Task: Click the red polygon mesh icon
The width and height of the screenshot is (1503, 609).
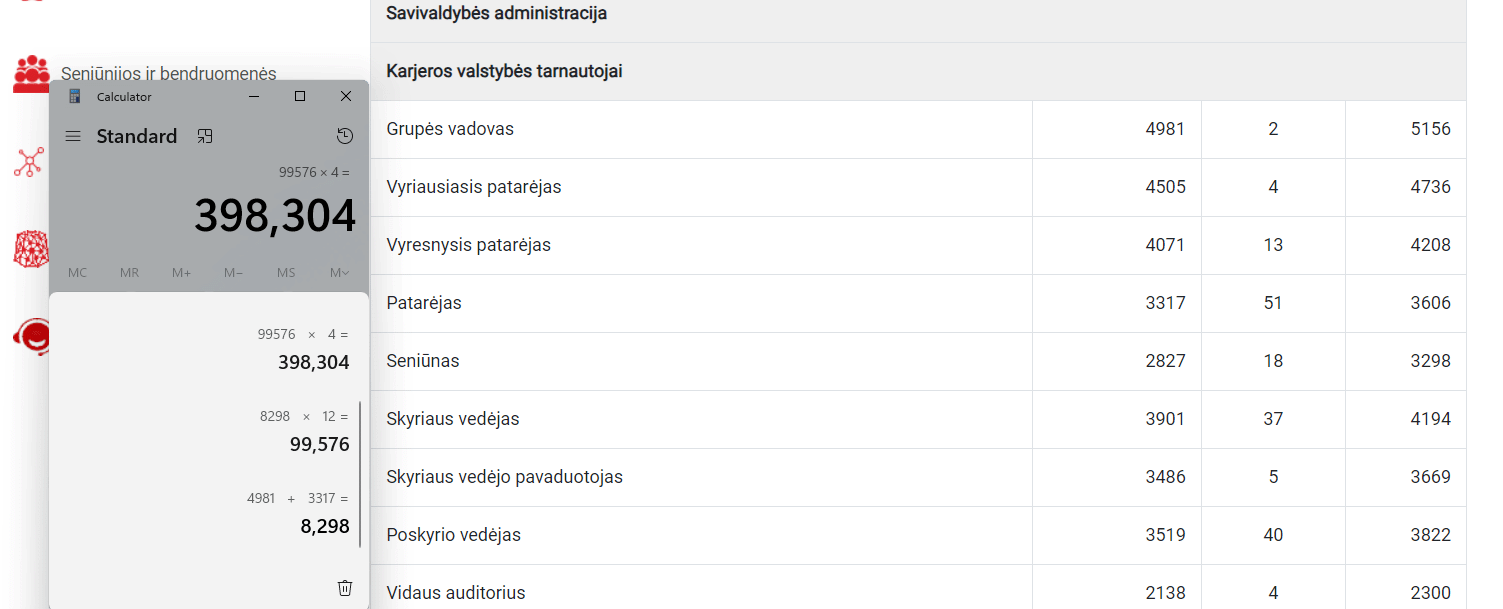Action: click(30, 249)
